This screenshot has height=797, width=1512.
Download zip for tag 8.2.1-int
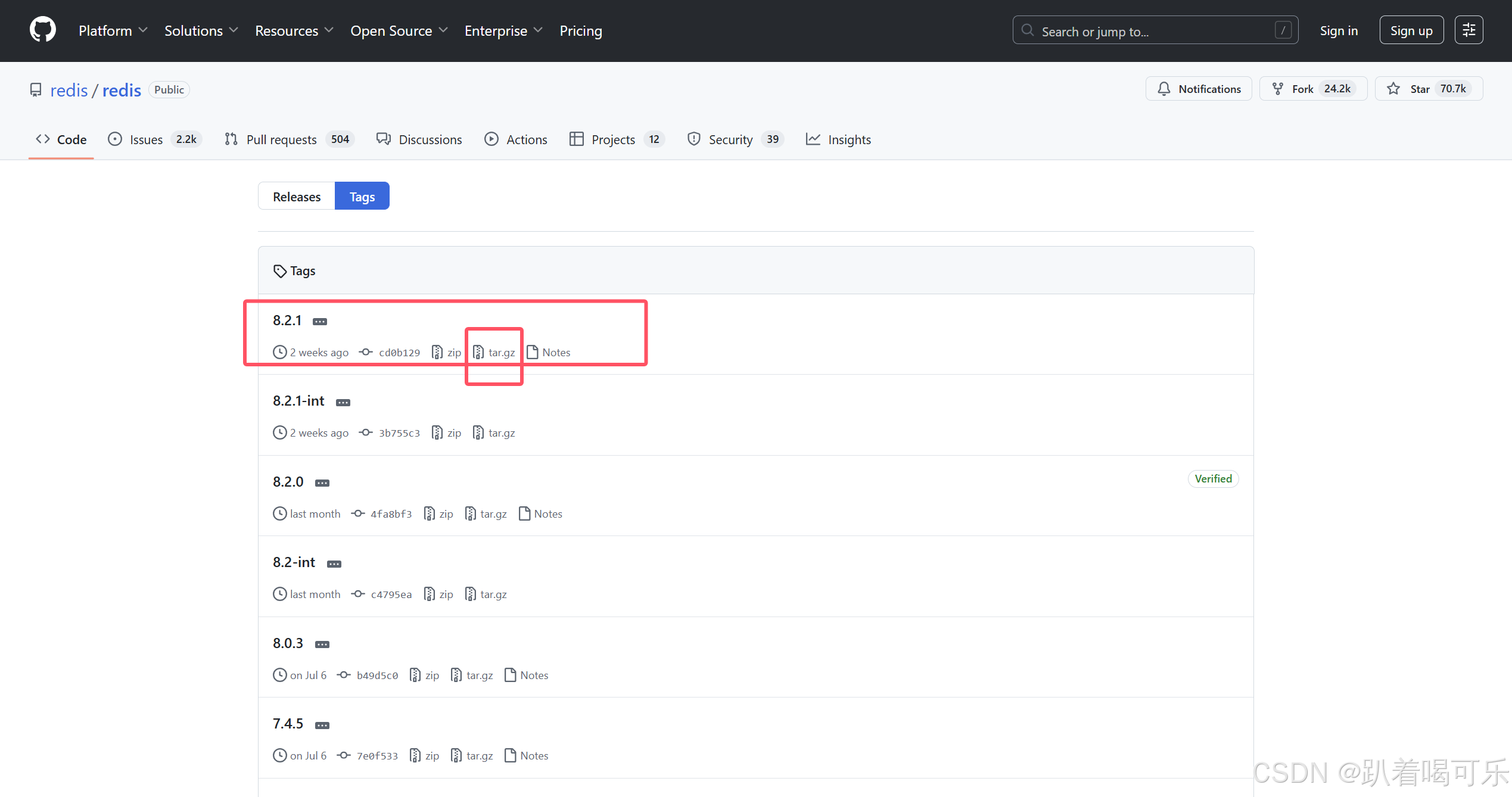446,433
